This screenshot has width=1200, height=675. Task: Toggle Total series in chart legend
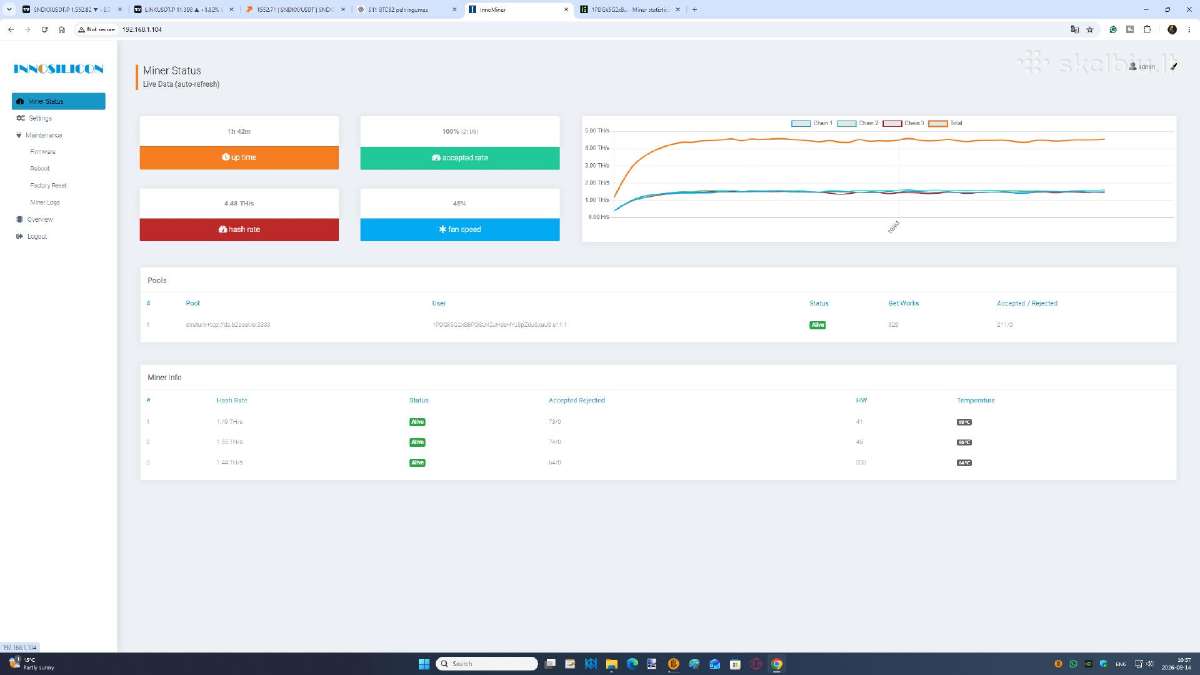[946, 123]
